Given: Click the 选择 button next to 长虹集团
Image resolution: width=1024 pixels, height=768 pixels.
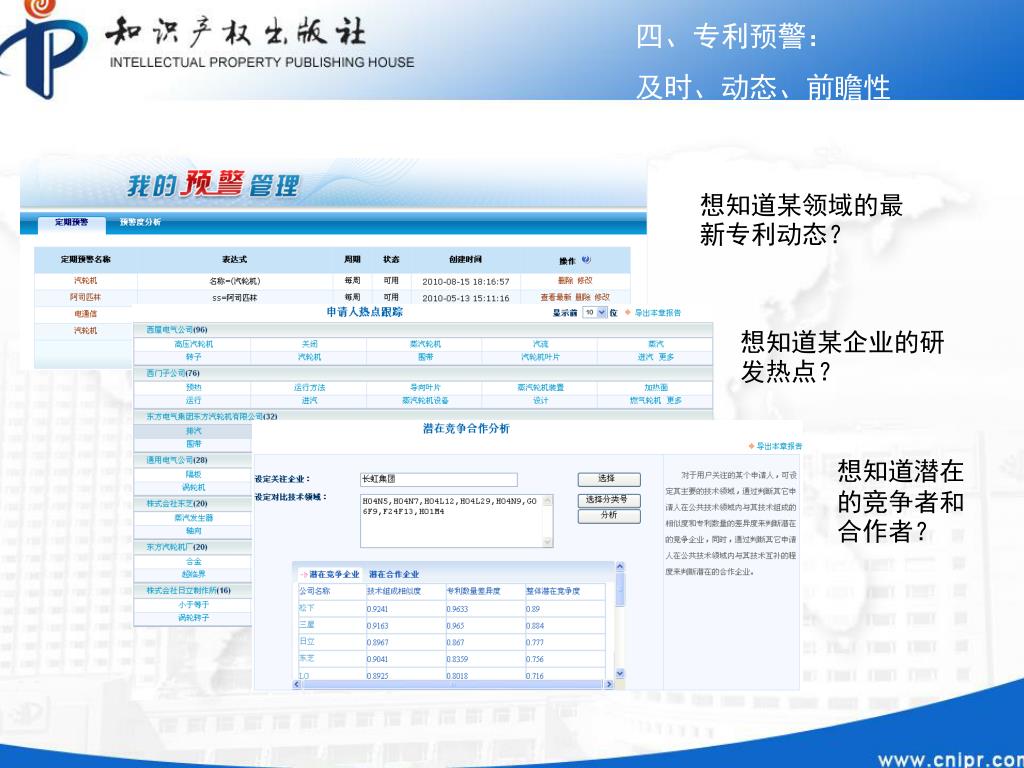Looking at the screenshot, I should [609, 479].
